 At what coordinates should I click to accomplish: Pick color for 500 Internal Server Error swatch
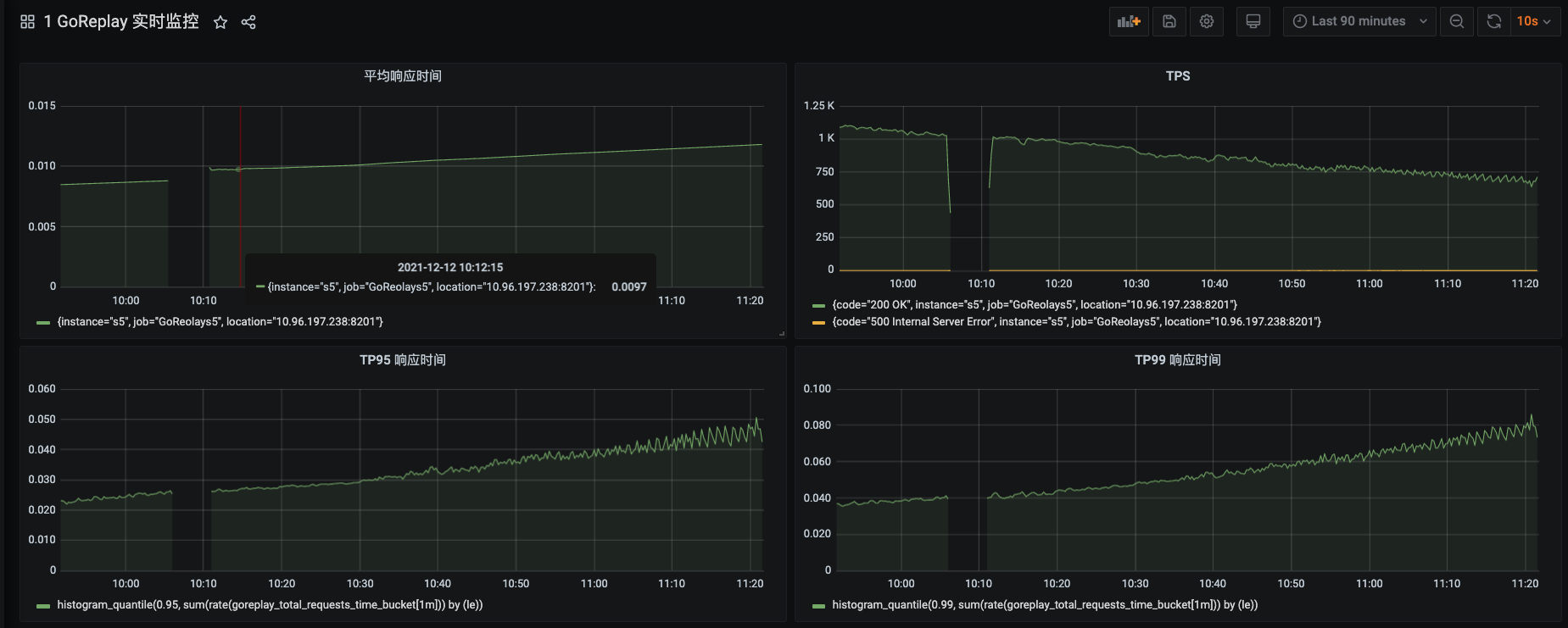[818, 323]
